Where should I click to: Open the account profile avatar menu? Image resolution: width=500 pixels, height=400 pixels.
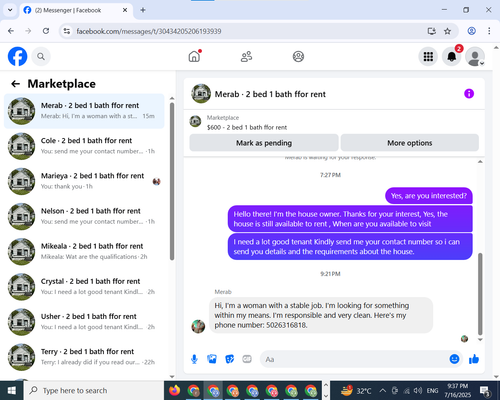475,57
